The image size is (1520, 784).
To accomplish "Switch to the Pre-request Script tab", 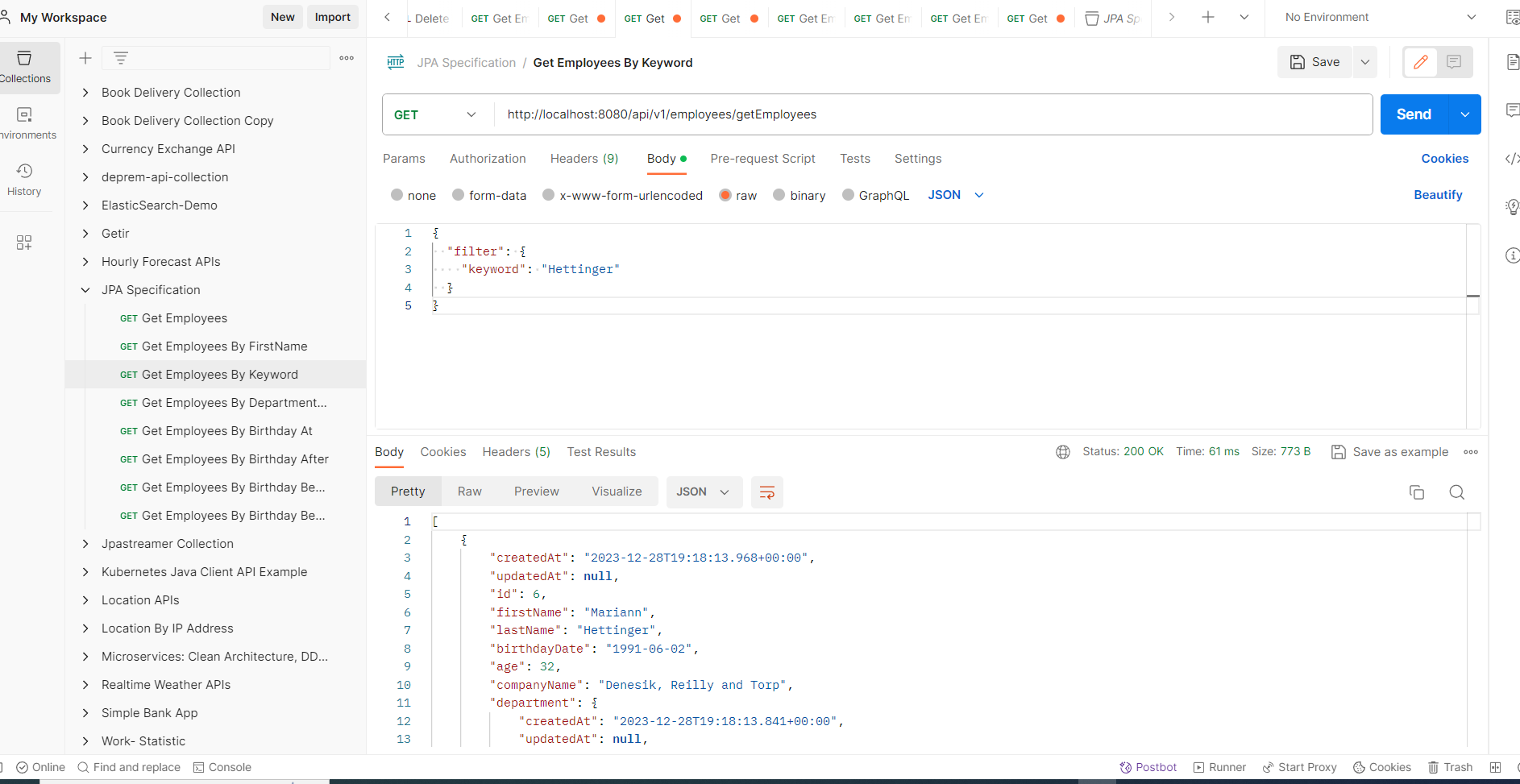I will [x=762, y=159].
